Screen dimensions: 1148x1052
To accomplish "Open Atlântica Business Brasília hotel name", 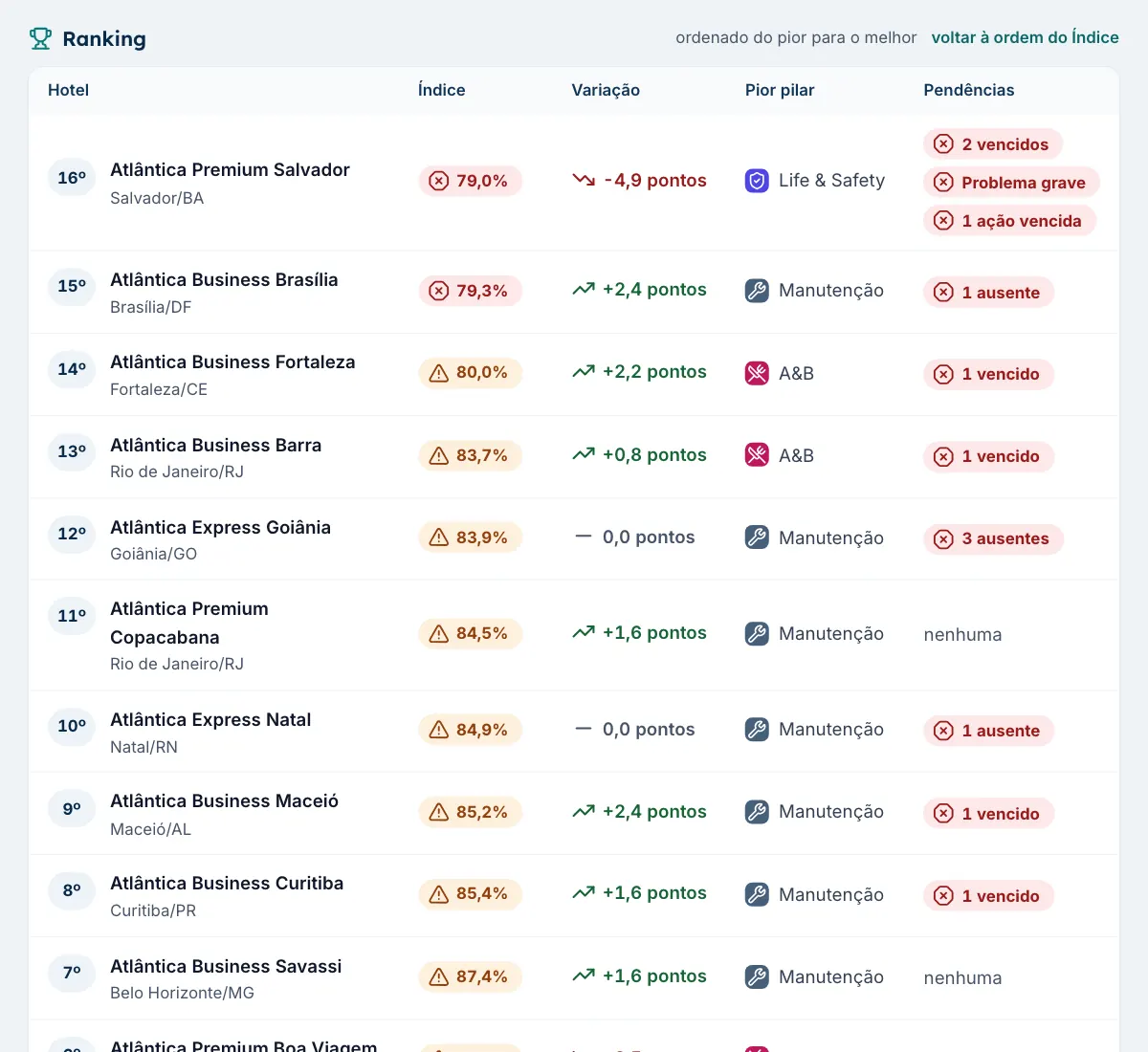I will (x=224, y=279).
